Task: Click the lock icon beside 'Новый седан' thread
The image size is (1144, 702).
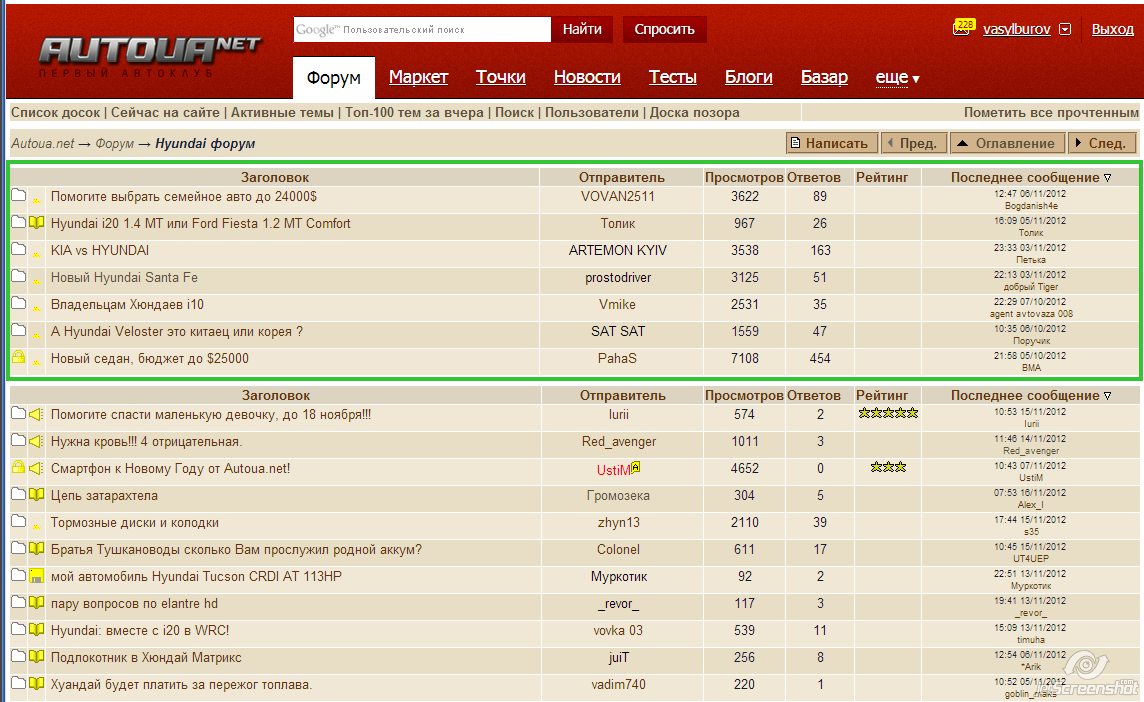Action: tap(18, 358)
